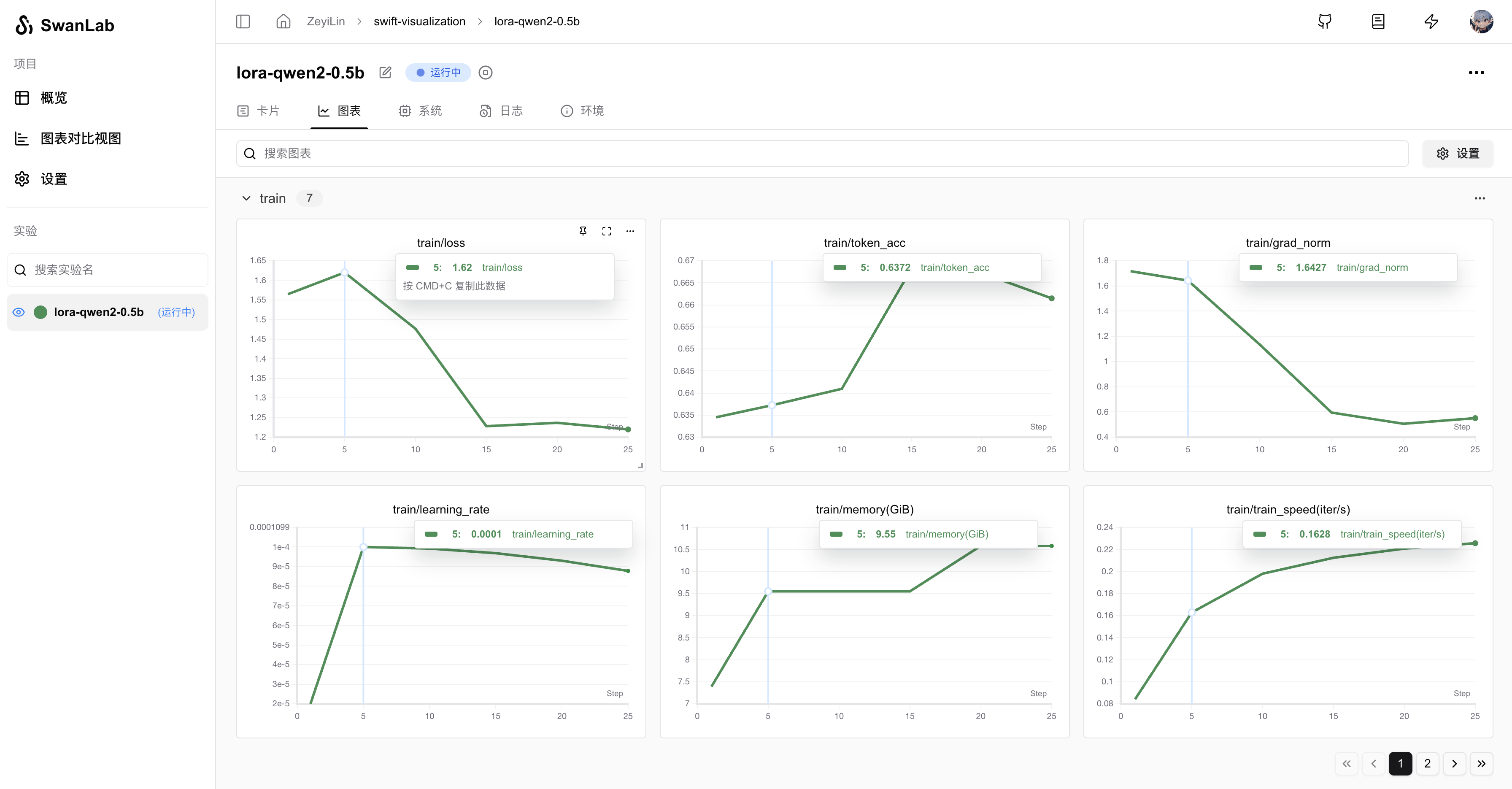
Task: Expand train/loss chart to fullscreen
Action: point(606,231)
